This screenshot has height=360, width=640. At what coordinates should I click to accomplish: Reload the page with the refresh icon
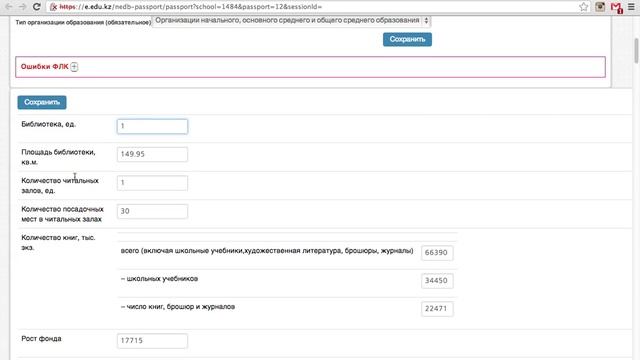tap(36, 7)
